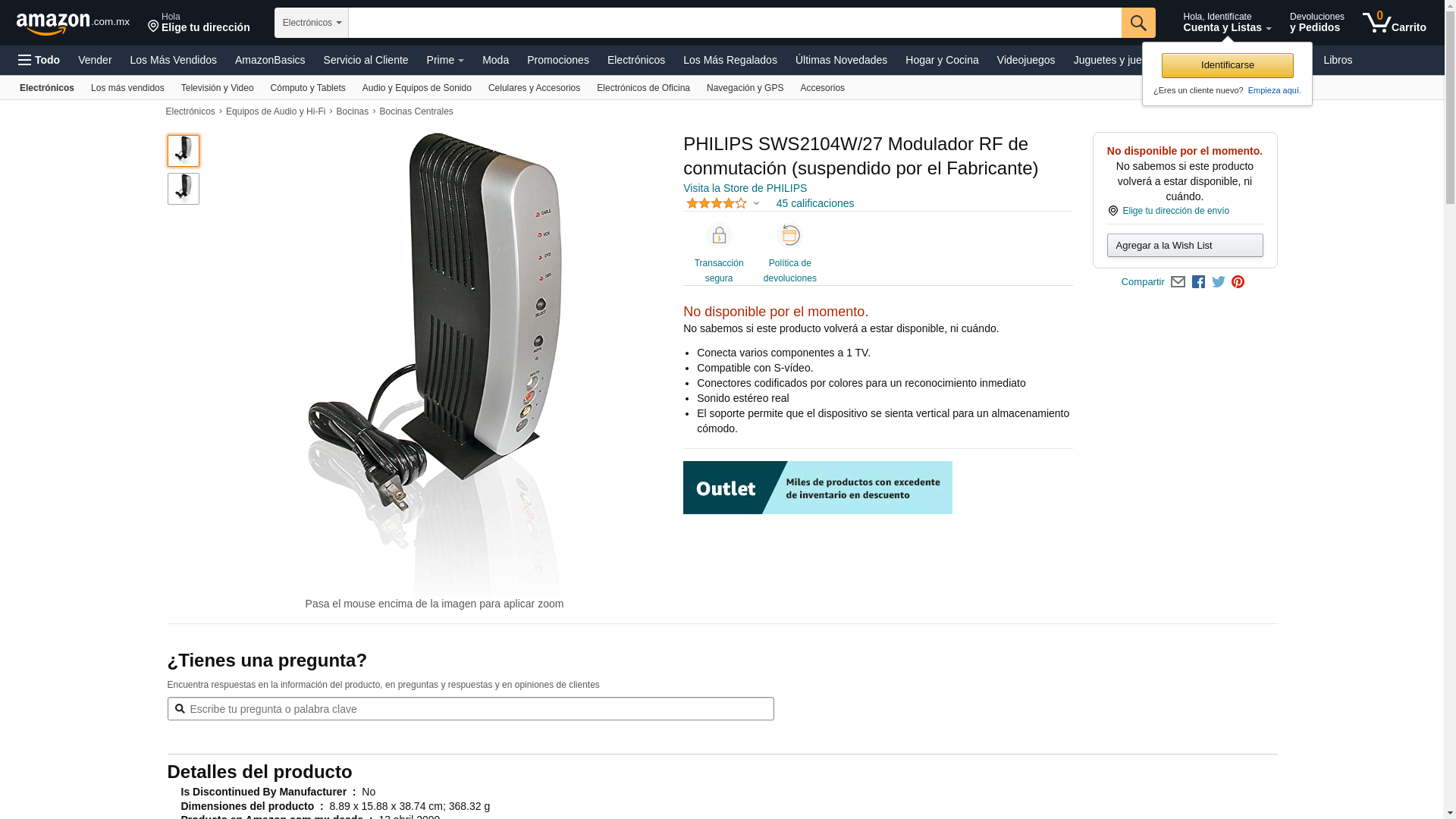Expand the Prime dropdown menu

point(445,60)
